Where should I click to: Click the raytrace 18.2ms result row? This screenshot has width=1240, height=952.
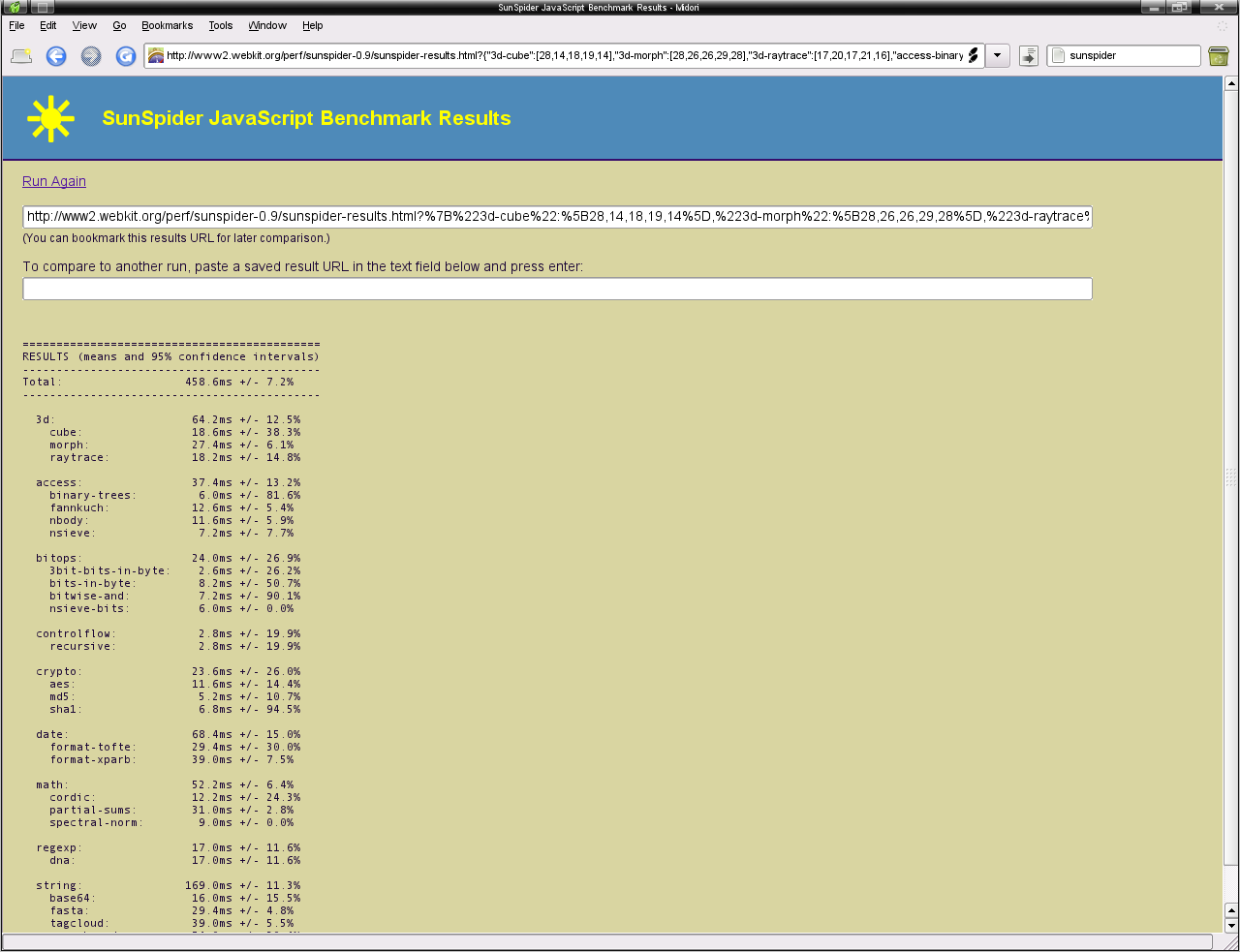pos(175,457)
